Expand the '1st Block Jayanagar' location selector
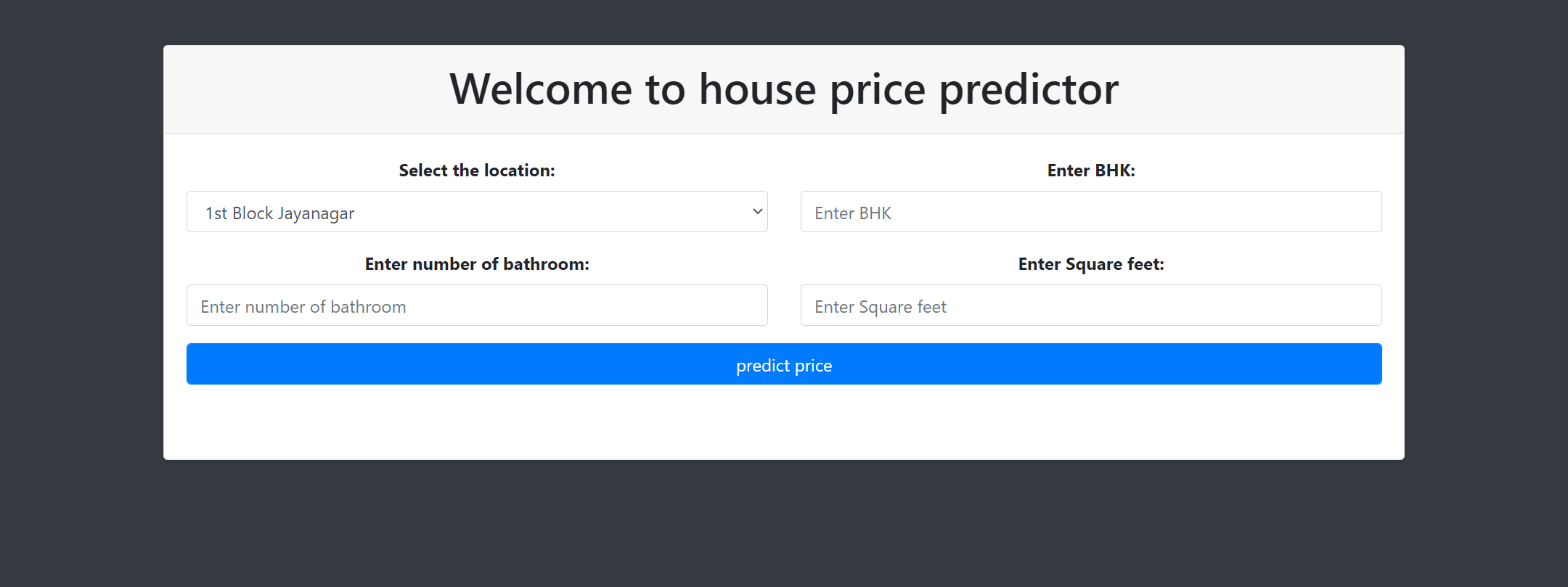This screenshot has height=587, width=1568. coord(477,211)
